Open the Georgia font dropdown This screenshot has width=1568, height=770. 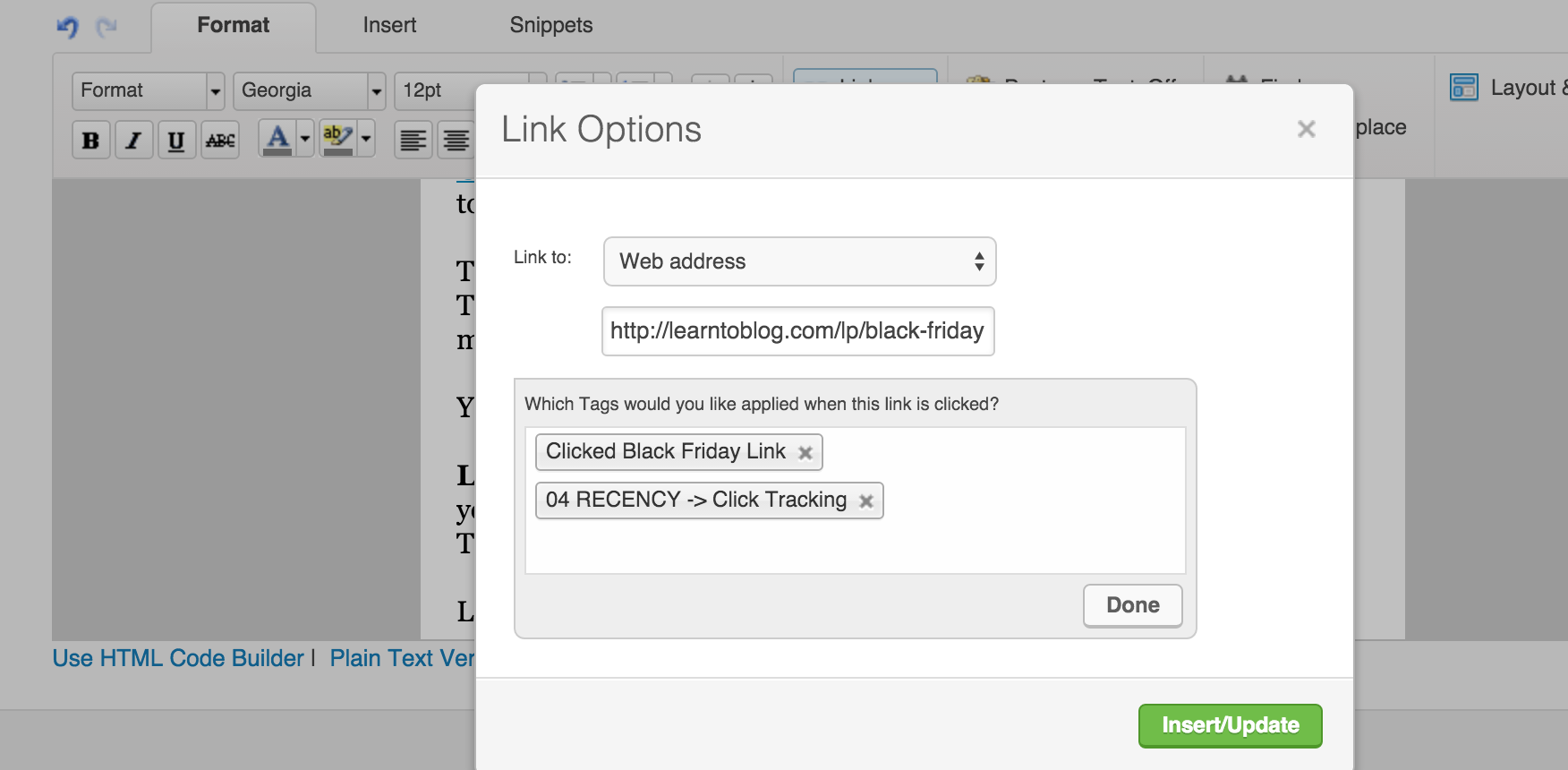click(310, 90)
